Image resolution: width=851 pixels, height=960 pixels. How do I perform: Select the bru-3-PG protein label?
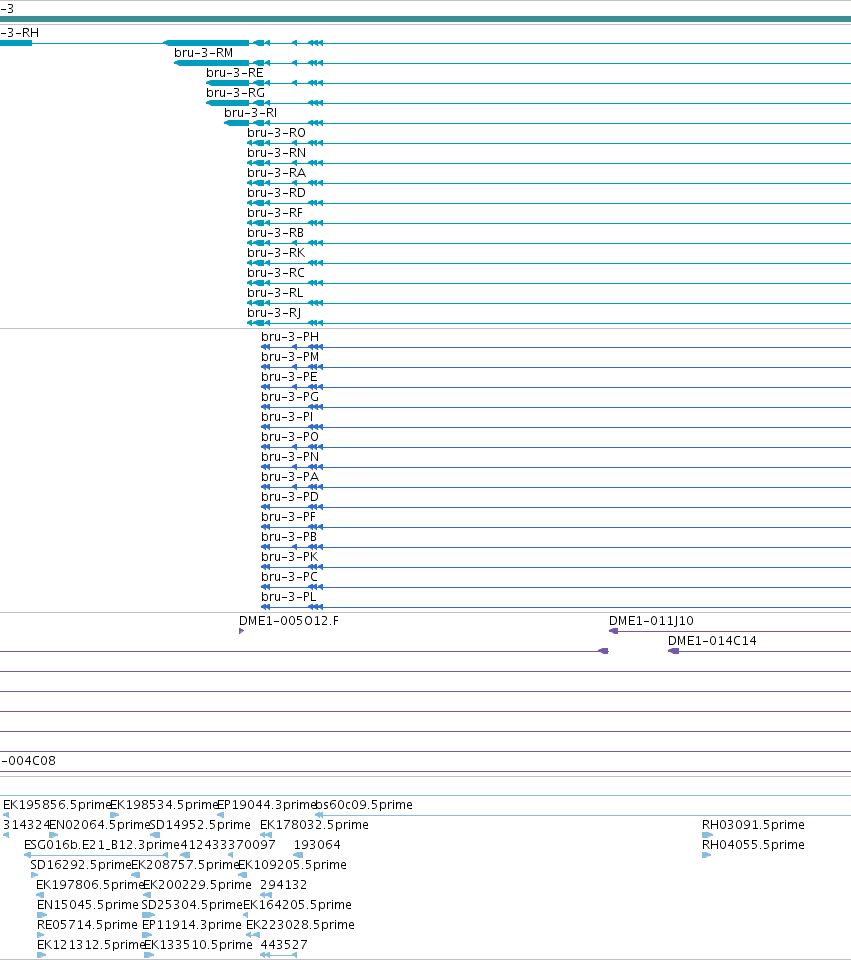(290, 397)
